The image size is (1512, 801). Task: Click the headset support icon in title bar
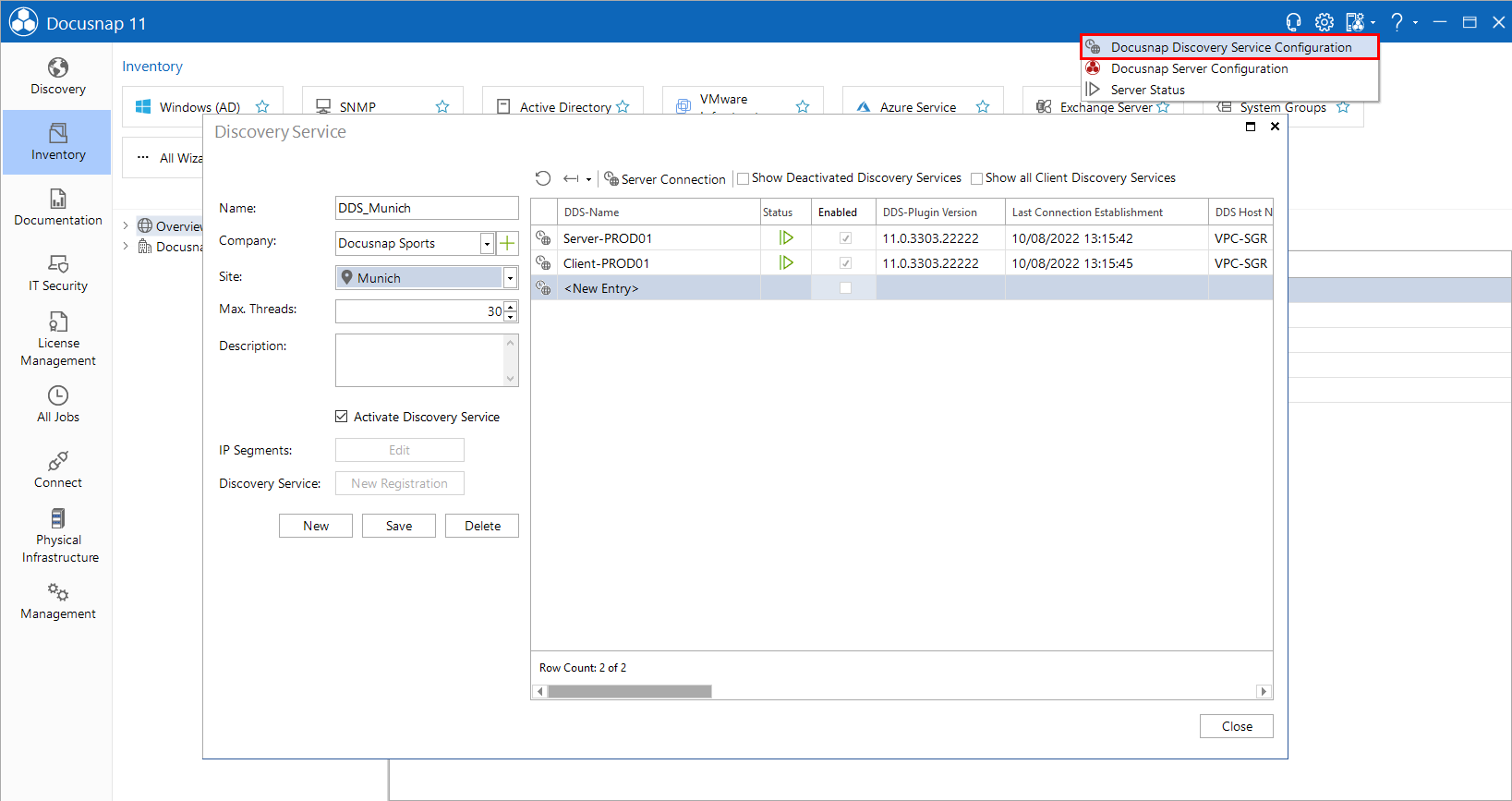[x=1293, y=22]
